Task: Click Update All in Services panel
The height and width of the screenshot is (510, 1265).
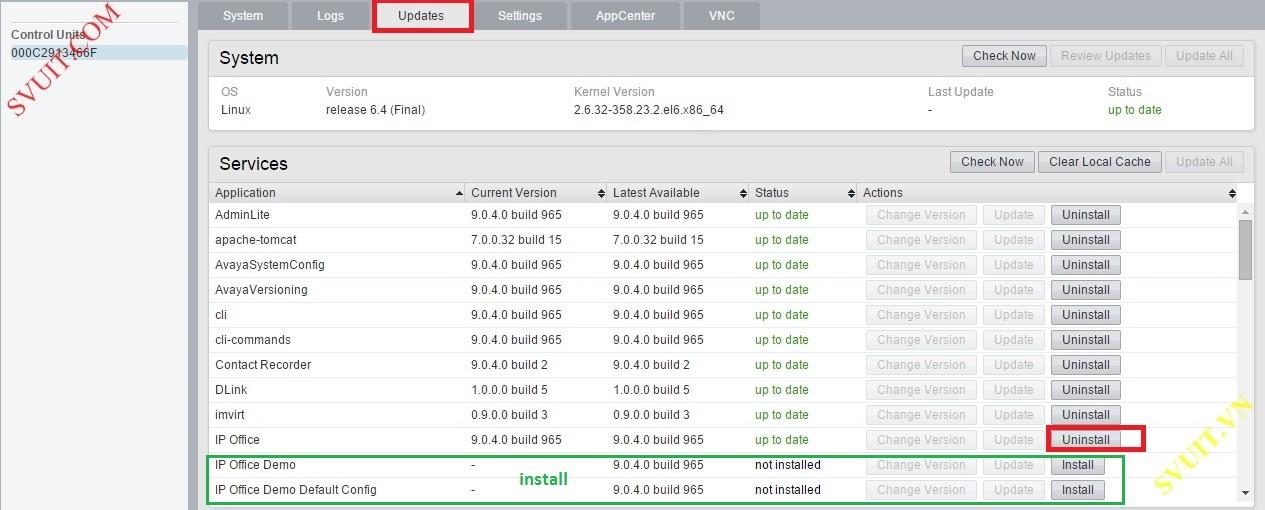Action: click(x=1204, y=162)
